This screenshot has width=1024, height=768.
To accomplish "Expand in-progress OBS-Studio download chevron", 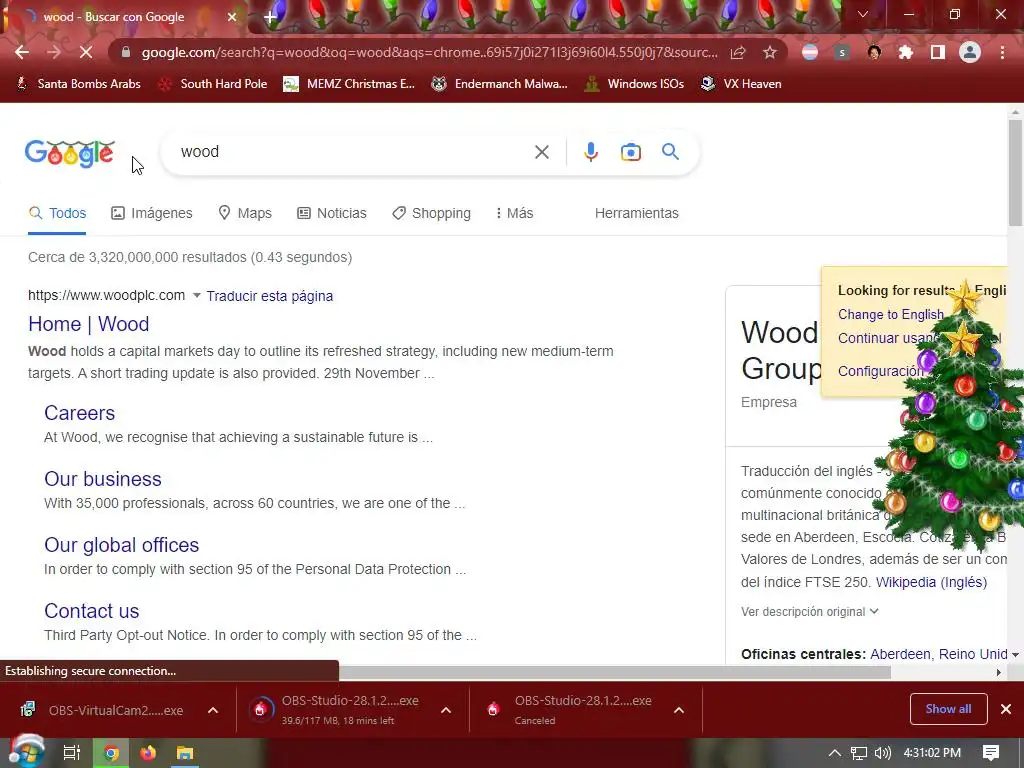I will click(446, 711).
